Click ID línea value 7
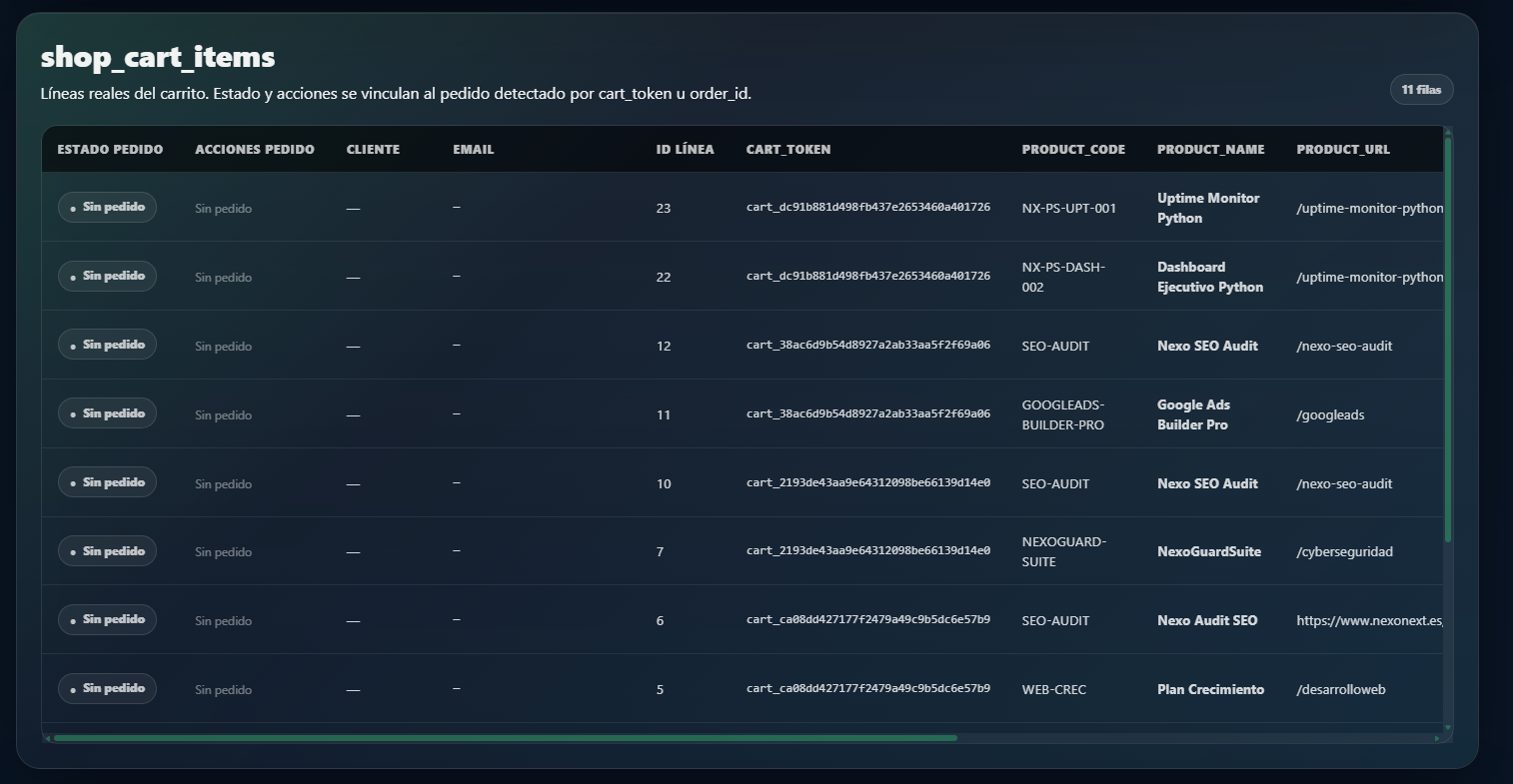The width and height of the screenshot is (1513, 784). click(x=660, y=551)
